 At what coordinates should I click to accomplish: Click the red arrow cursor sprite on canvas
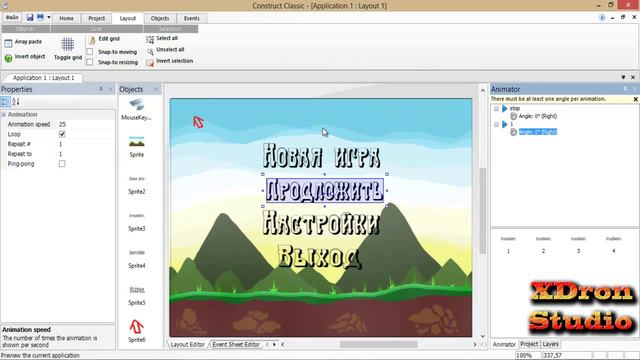[198, 122]
